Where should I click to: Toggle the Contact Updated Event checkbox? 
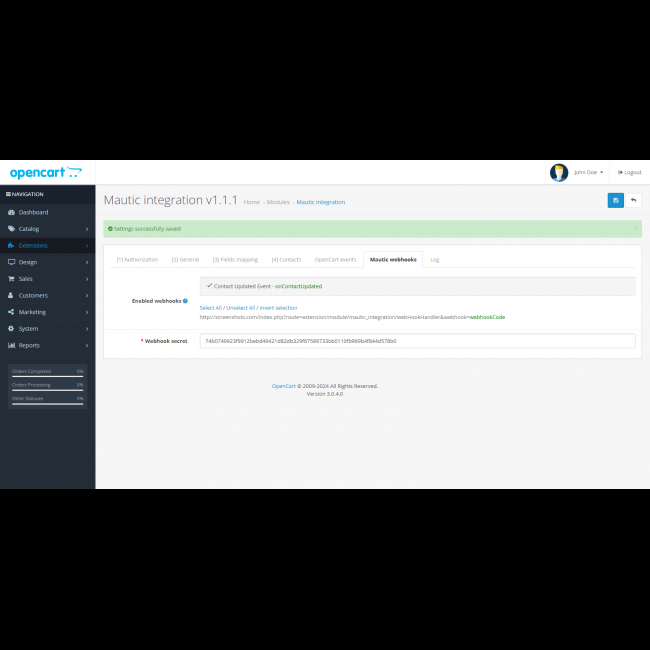(209, 286)
